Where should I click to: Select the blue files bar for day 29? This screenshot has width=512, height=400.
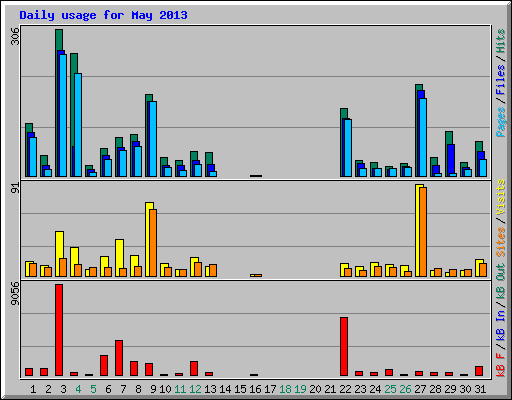pyautogui.click(x=450, y=159)
